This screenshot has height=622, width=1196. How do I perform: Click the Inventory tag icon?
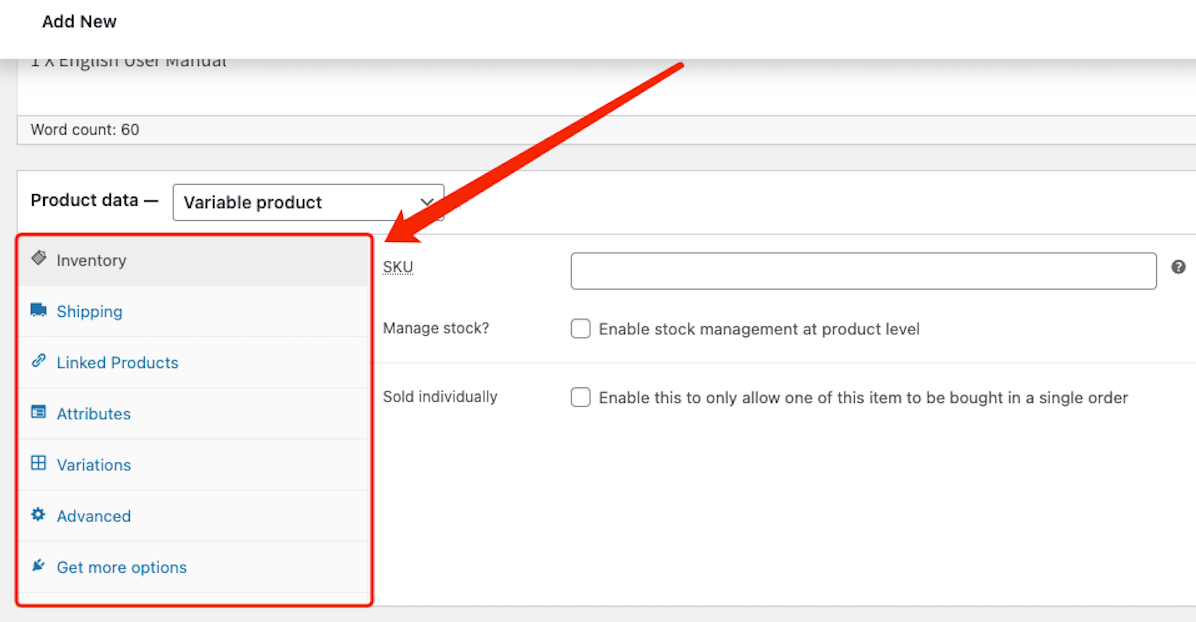39,258
